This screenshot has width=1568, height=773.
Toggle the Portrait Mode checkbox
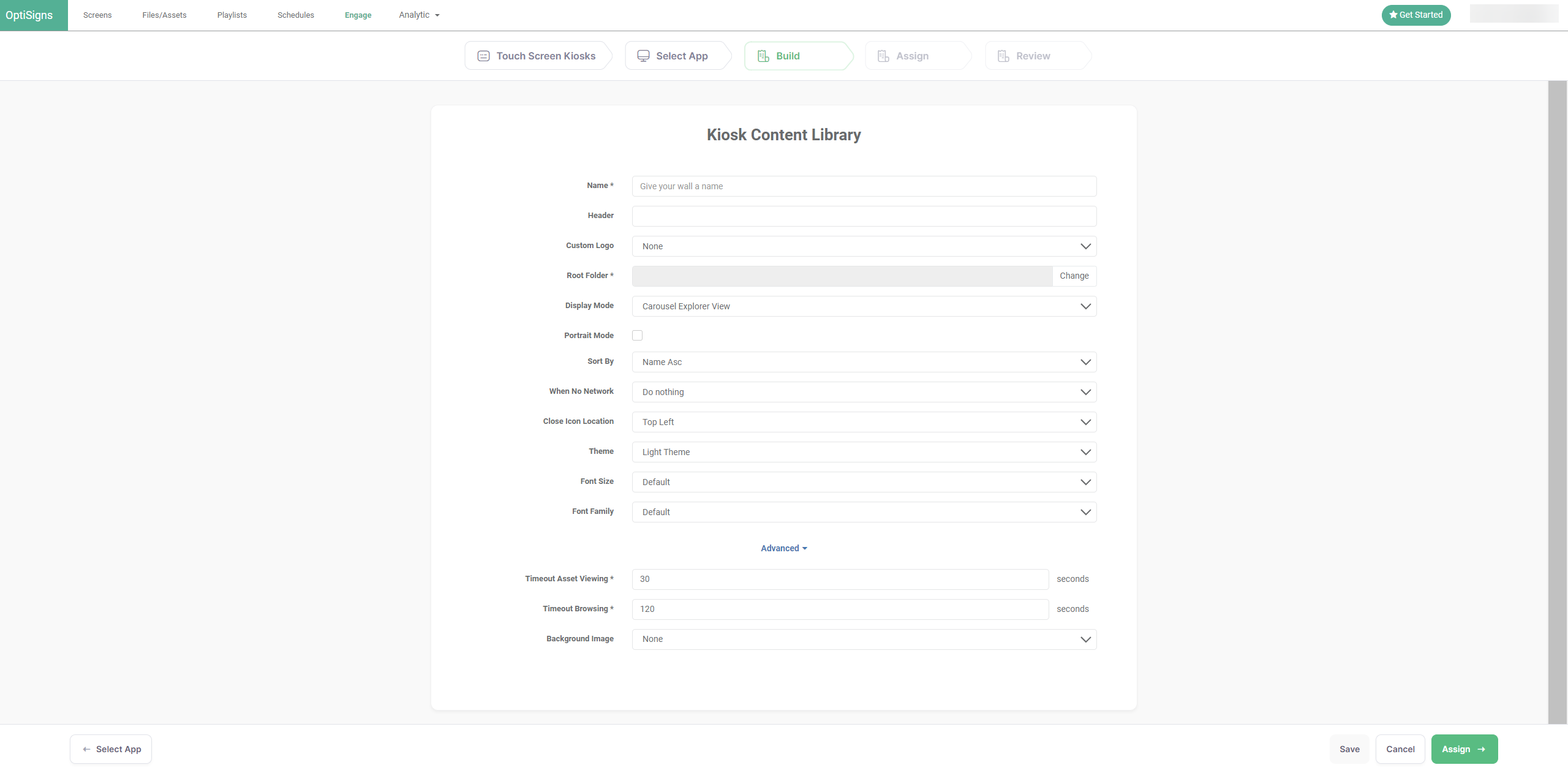[637, 336]
